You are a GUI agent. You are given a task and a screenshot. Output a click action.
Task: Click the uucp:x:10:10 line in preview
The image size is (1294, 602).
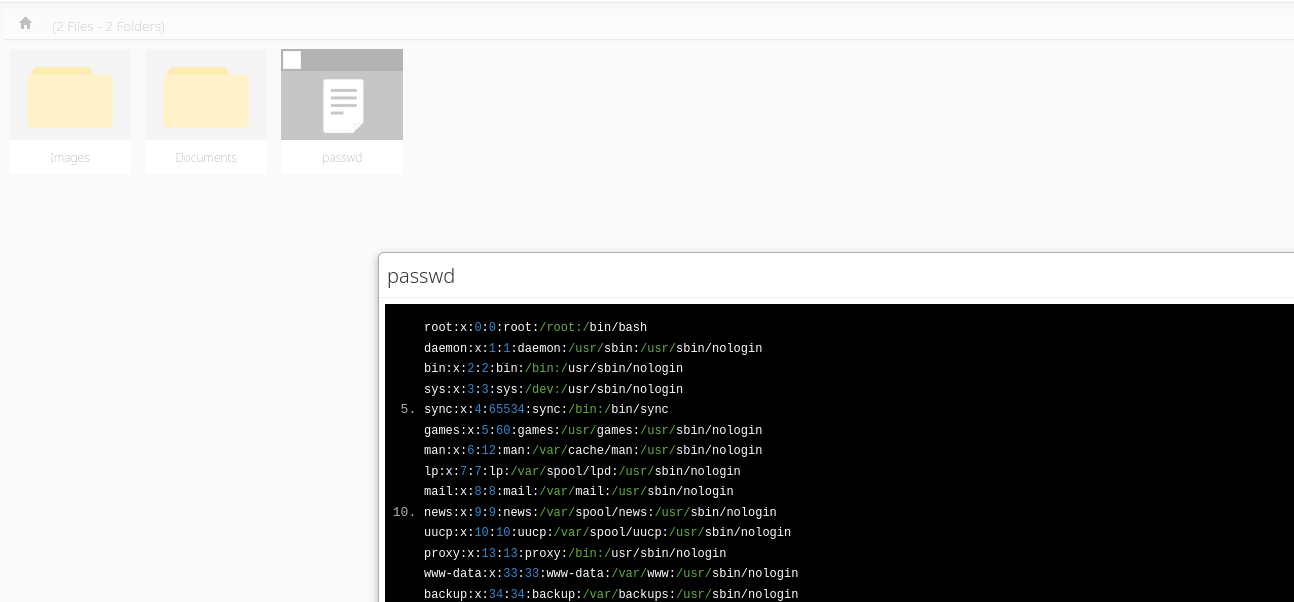click(x=607, y=533)
